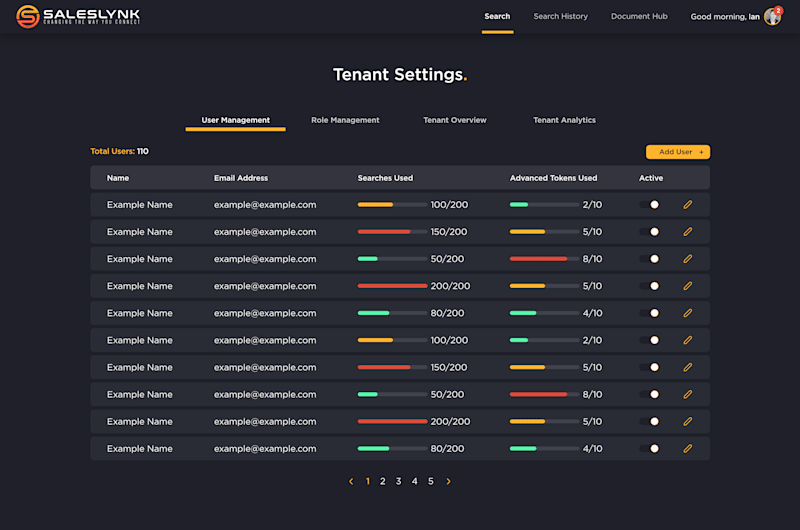This screenshot has height=530, width=800.
Task: Click Searches Used bar in first 100/200 row
Action: point(392,205)
